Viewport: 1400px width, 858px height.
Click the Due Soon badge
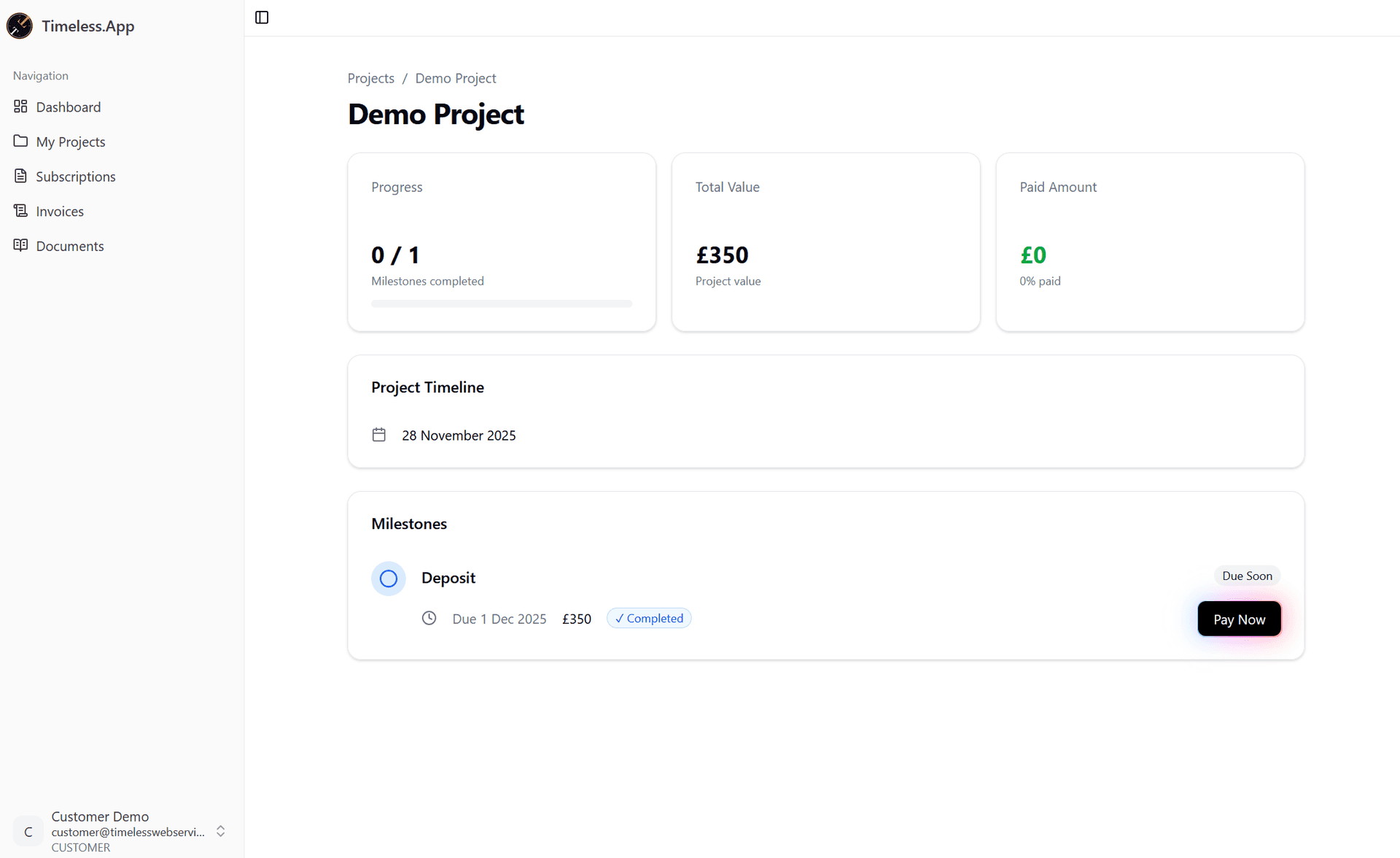tap(1247, 576)
